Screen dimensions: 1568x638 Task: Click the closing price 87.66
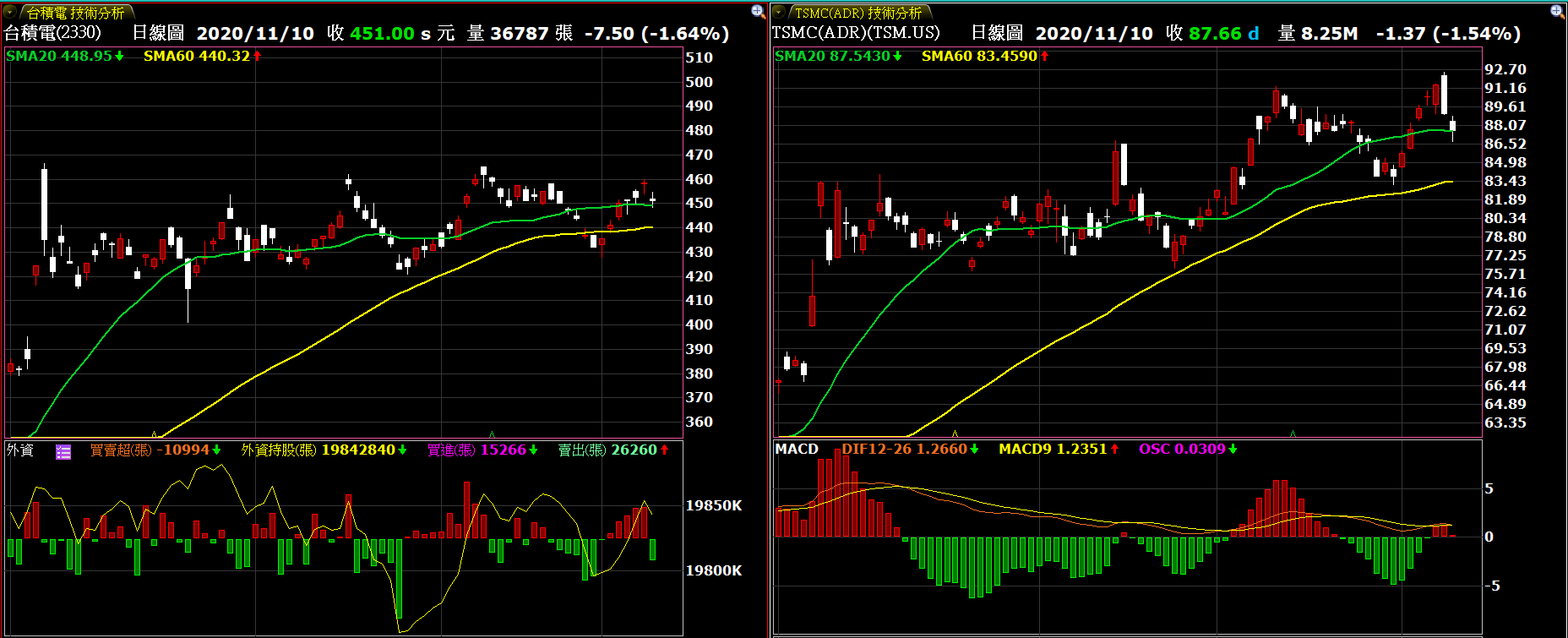point(1215,33)
